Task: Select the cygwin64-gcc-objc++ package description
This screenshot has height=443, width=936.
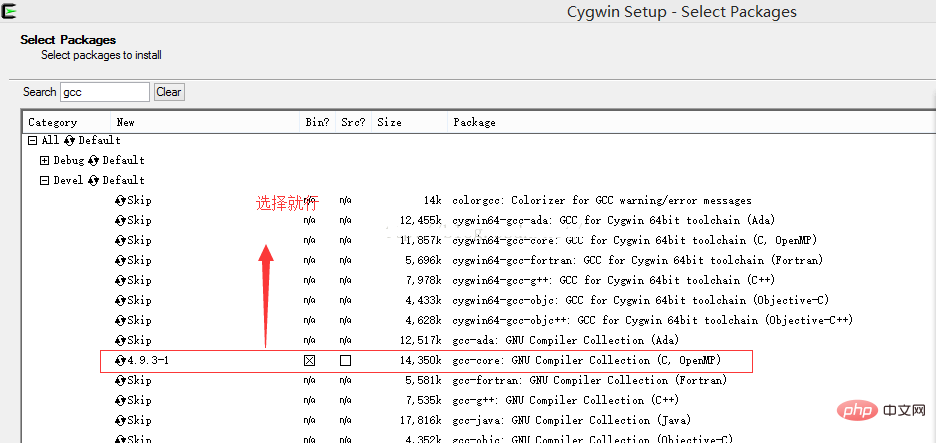Action: [x=652, y=321]
